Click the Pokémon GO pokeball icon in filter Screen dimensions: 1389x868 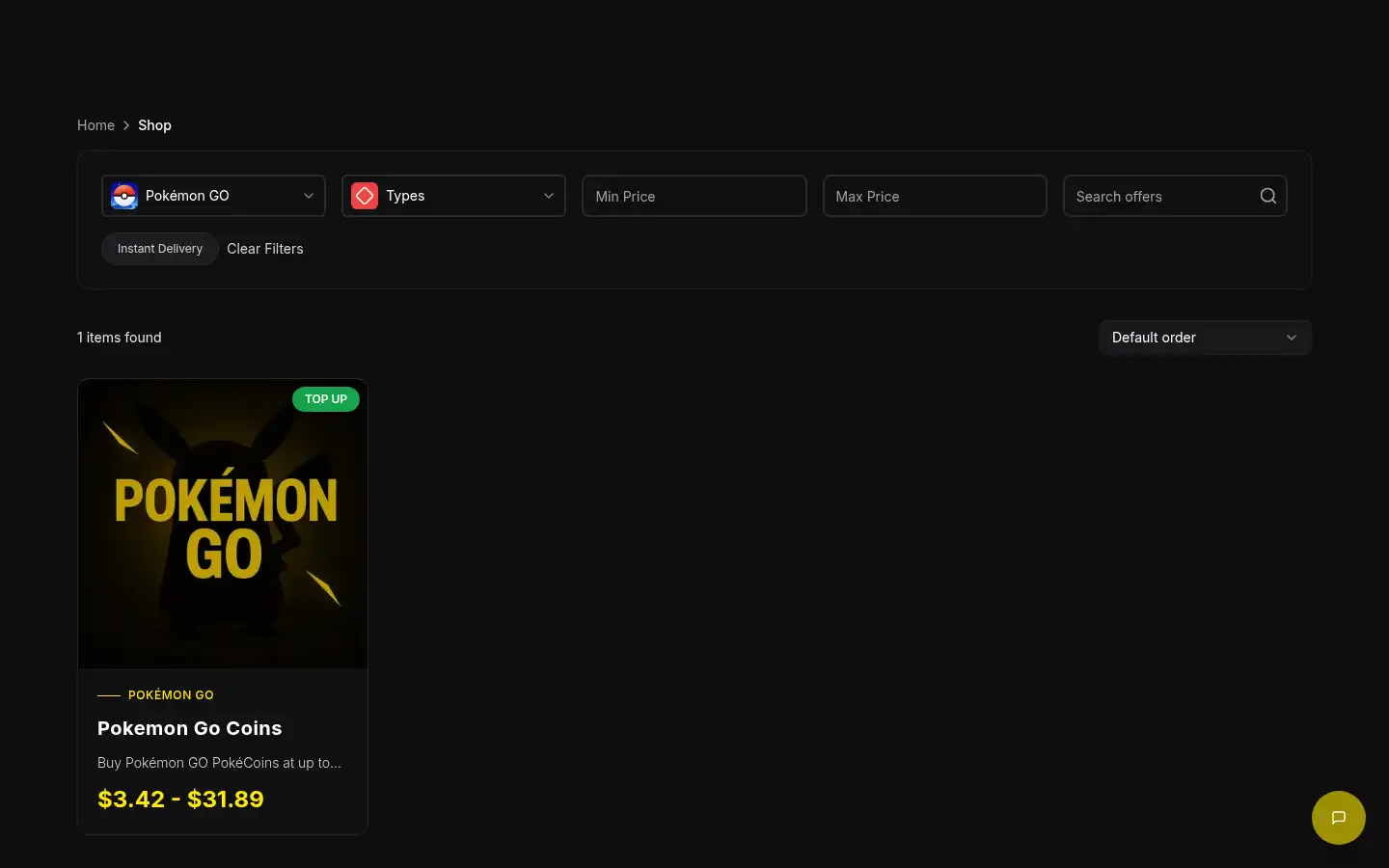tap(124, 196)
